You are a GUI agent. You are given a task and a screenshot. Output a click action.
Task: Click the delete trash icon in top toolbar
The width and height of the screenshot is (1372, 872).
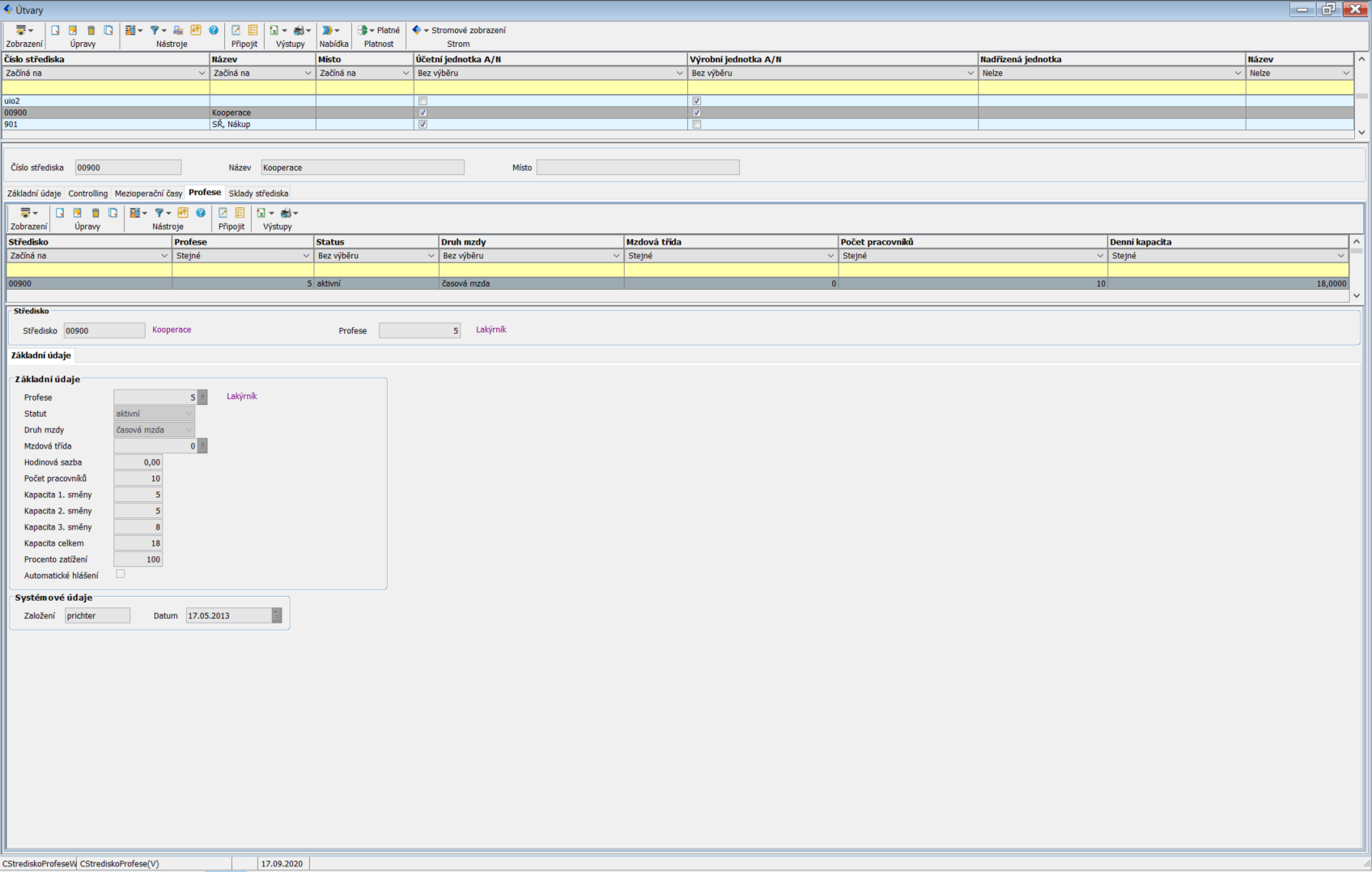pyautogui.click(x=91, y=31)
